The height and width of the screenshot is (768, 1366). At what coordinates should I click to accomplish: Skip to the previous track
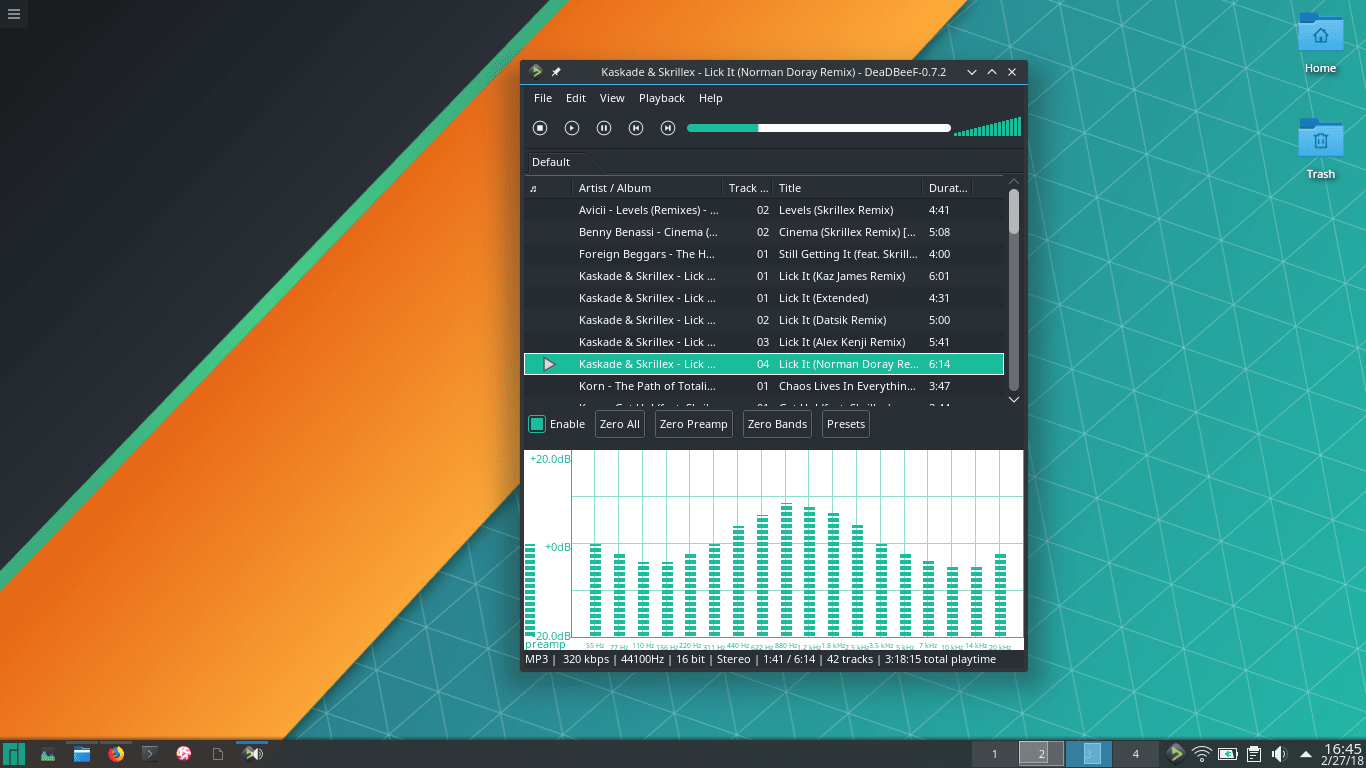click(636, 128)
